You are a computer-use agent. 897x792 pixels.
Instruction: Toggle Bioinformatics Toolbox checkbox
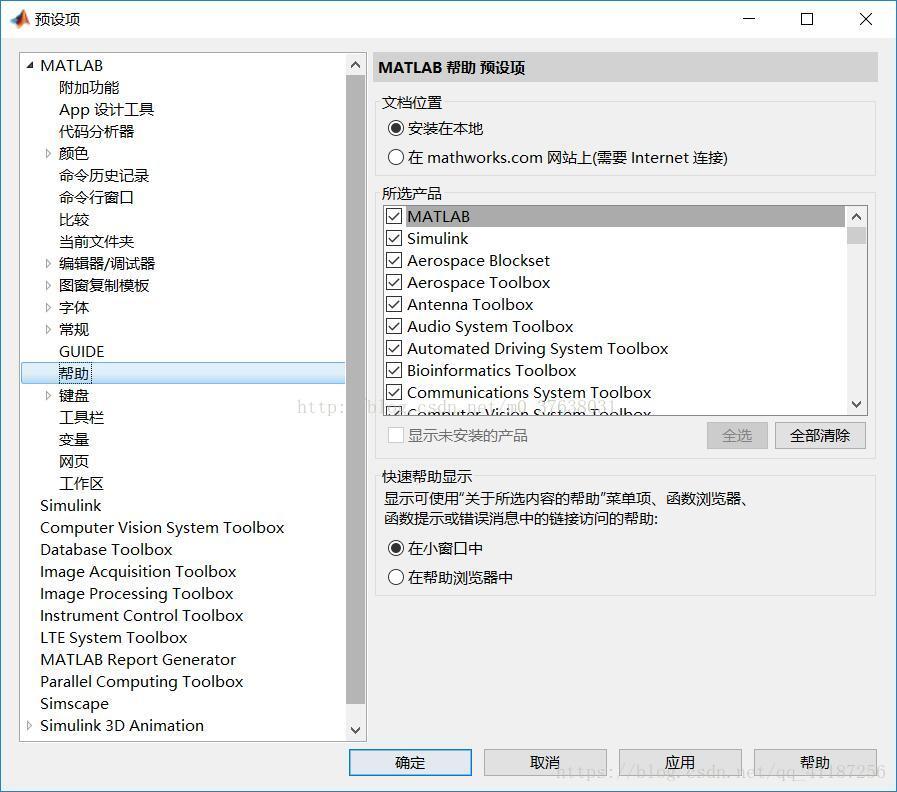click(394, 370)
